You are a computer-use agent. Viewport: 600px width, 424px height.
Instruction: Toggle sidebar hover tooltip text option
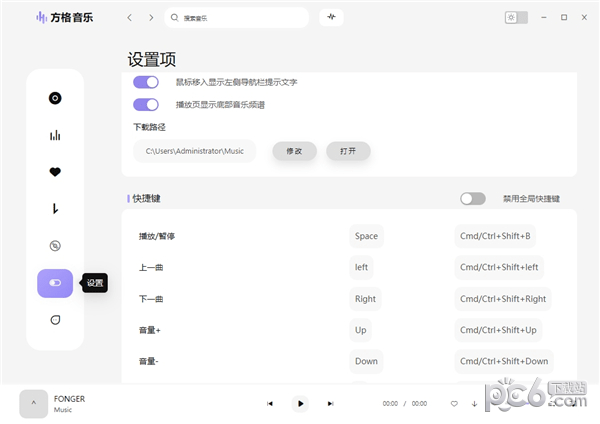coord(146,82)
